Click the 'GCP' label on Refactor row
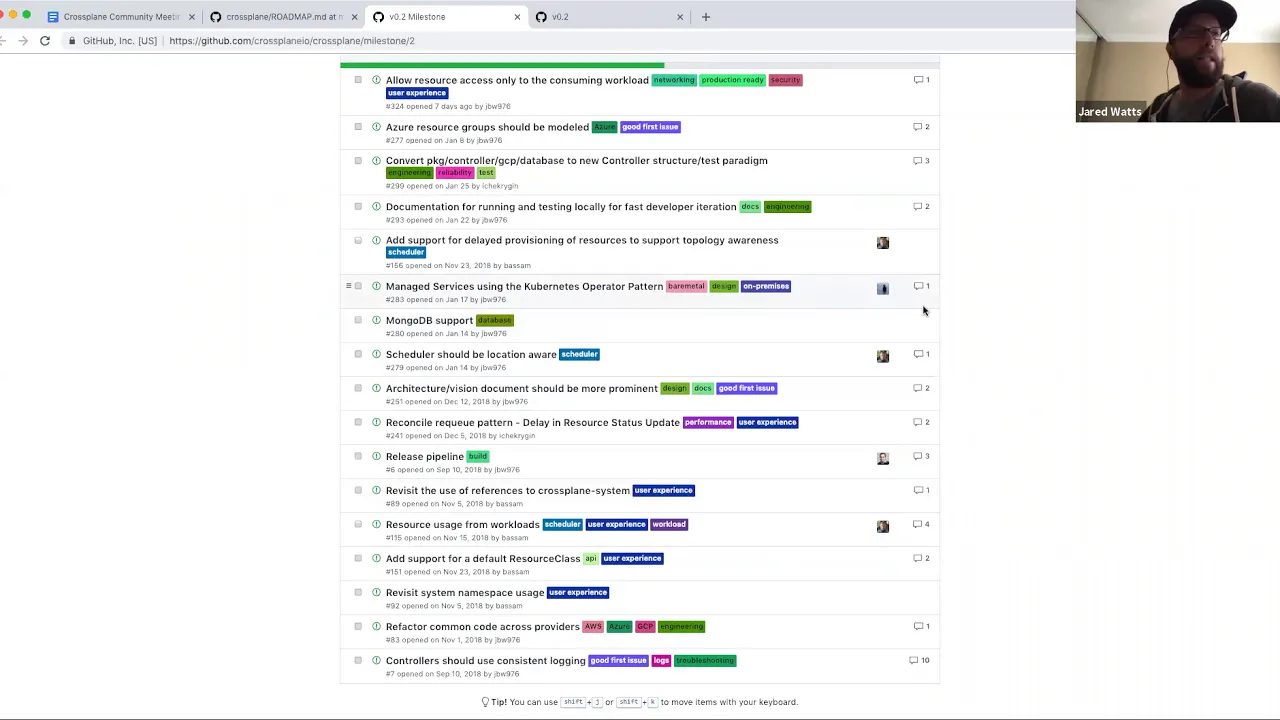 tap(645, 626)
